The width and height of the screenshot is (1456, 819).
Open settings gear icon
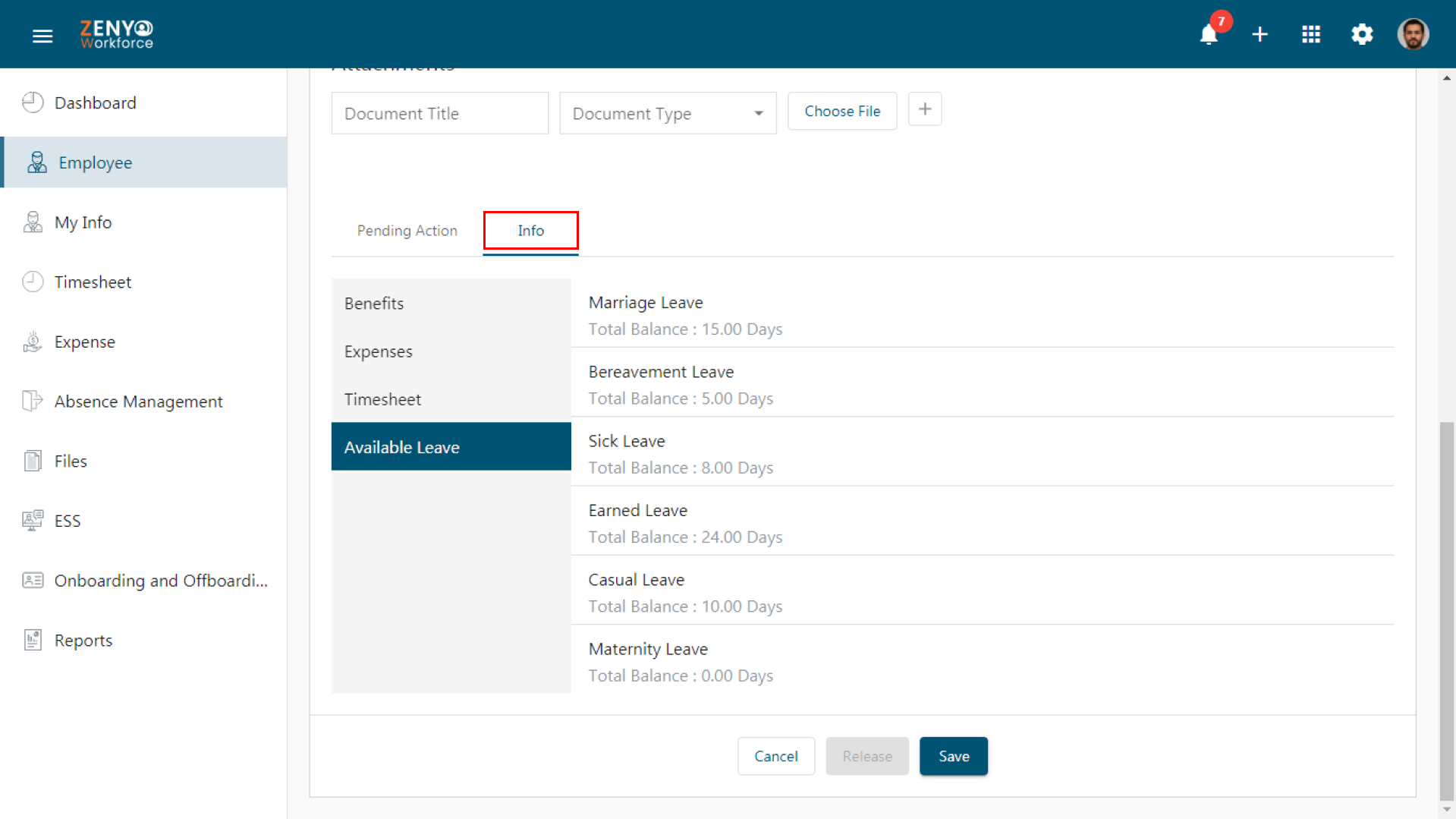[x=1362, y=35]
